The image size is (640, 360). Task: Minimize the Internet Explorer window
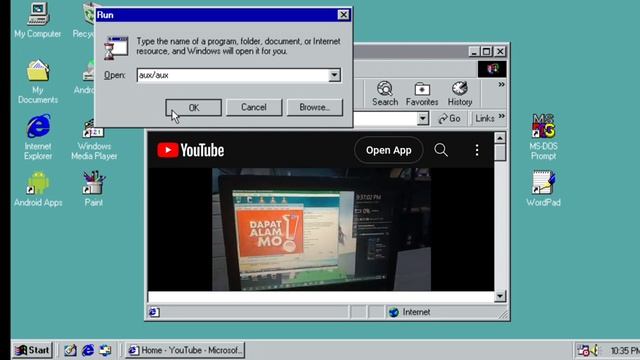coord(473,51)
